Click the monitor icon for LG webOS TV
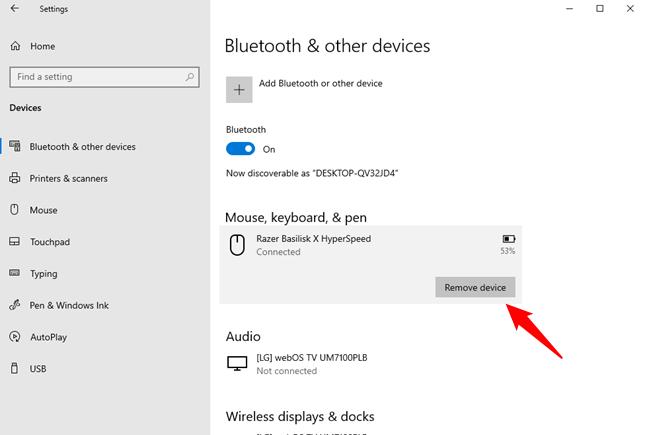This screenshot has width=645, height=435. pyautogui.click(x=237, y=363)
